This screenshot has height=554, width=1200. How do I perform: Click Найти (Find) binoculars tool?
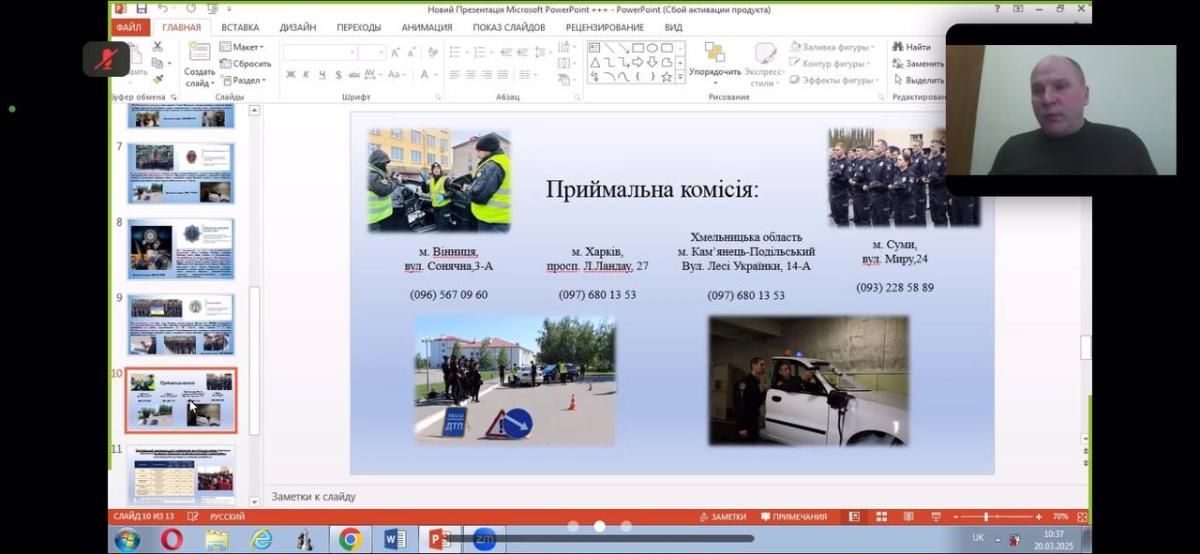click(x=912, y=47)
